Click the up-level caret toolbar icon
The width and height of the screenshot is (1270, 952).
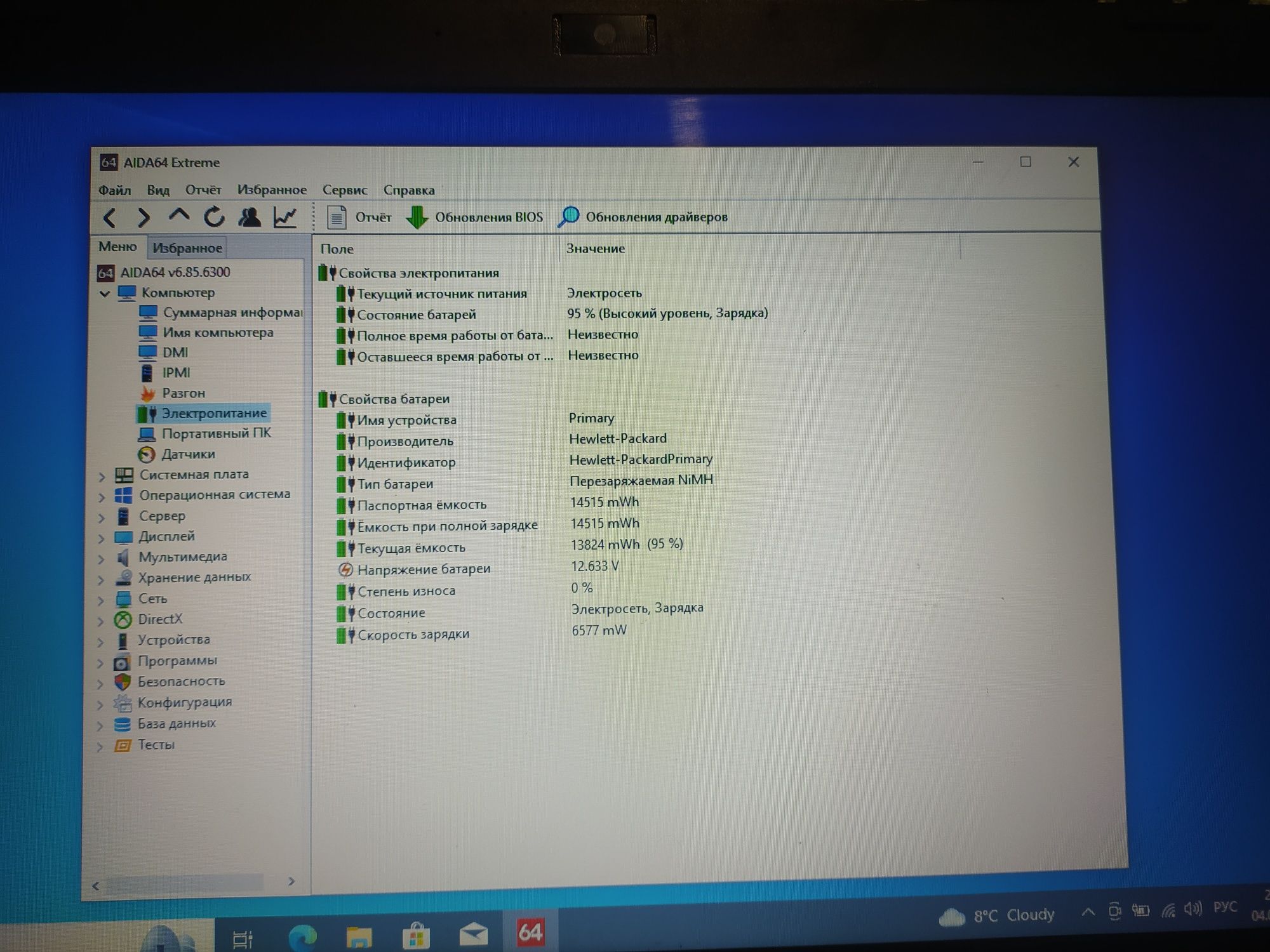(178, 216)
